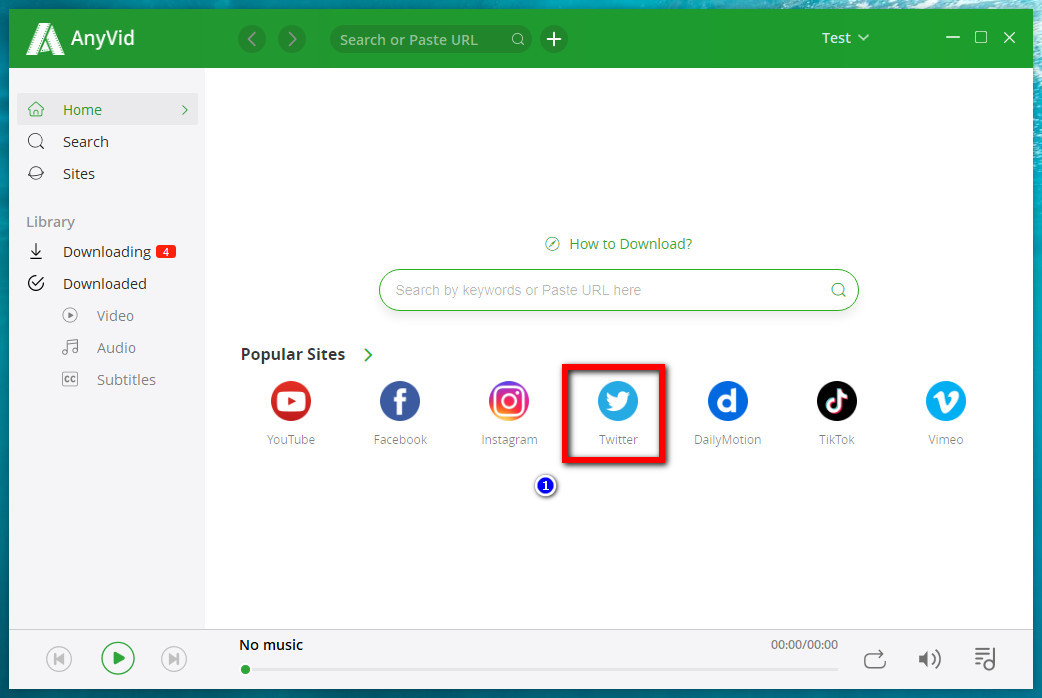Open the Test account dropdown
The width and height of the screenshot is (1042, 698).
tap(845, 38)
